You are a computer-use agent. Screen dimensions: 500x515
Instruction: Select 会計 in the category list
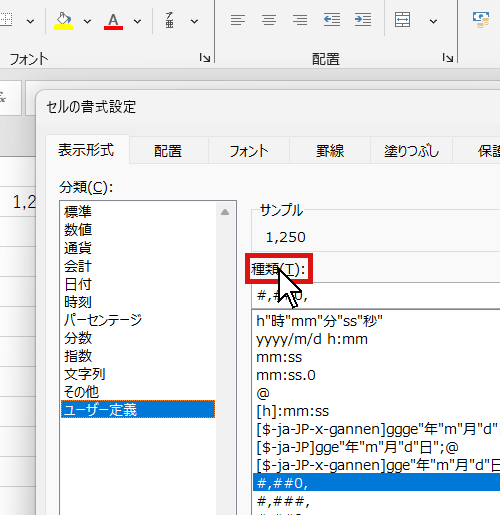pyautogui.click(x=138, y=266)
